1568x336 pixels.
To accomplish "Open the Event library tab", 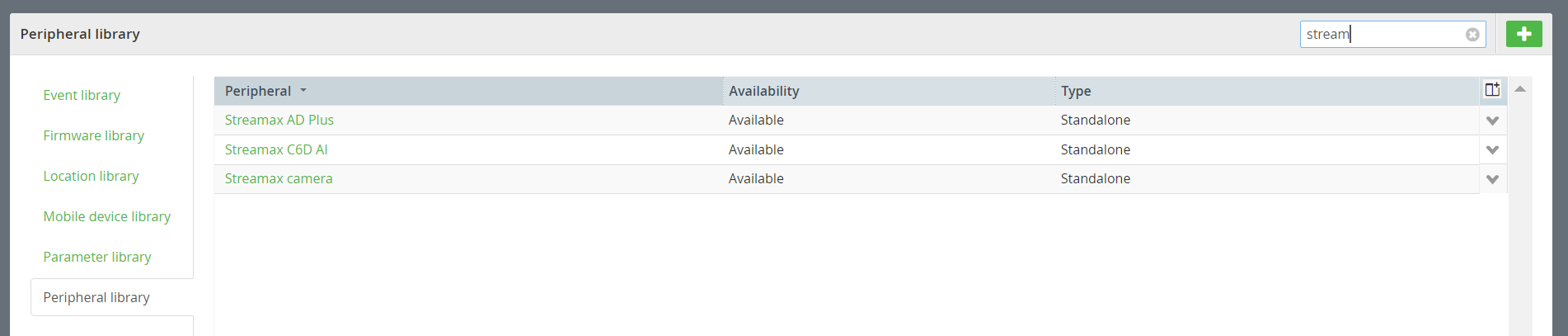I will (x=82, y=95).
